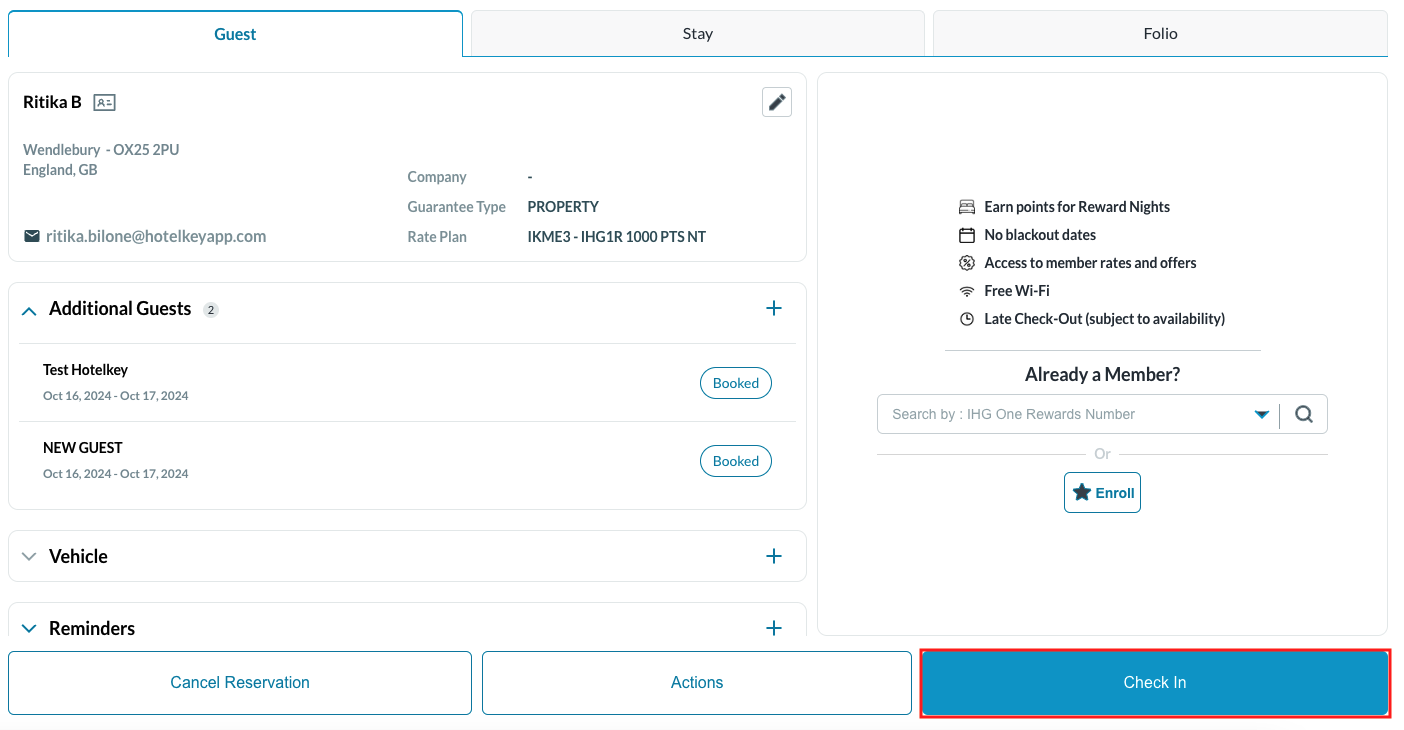The image size is (1404, 730).
Task: Add a vehicle with the plus icon
Action: 773,556
